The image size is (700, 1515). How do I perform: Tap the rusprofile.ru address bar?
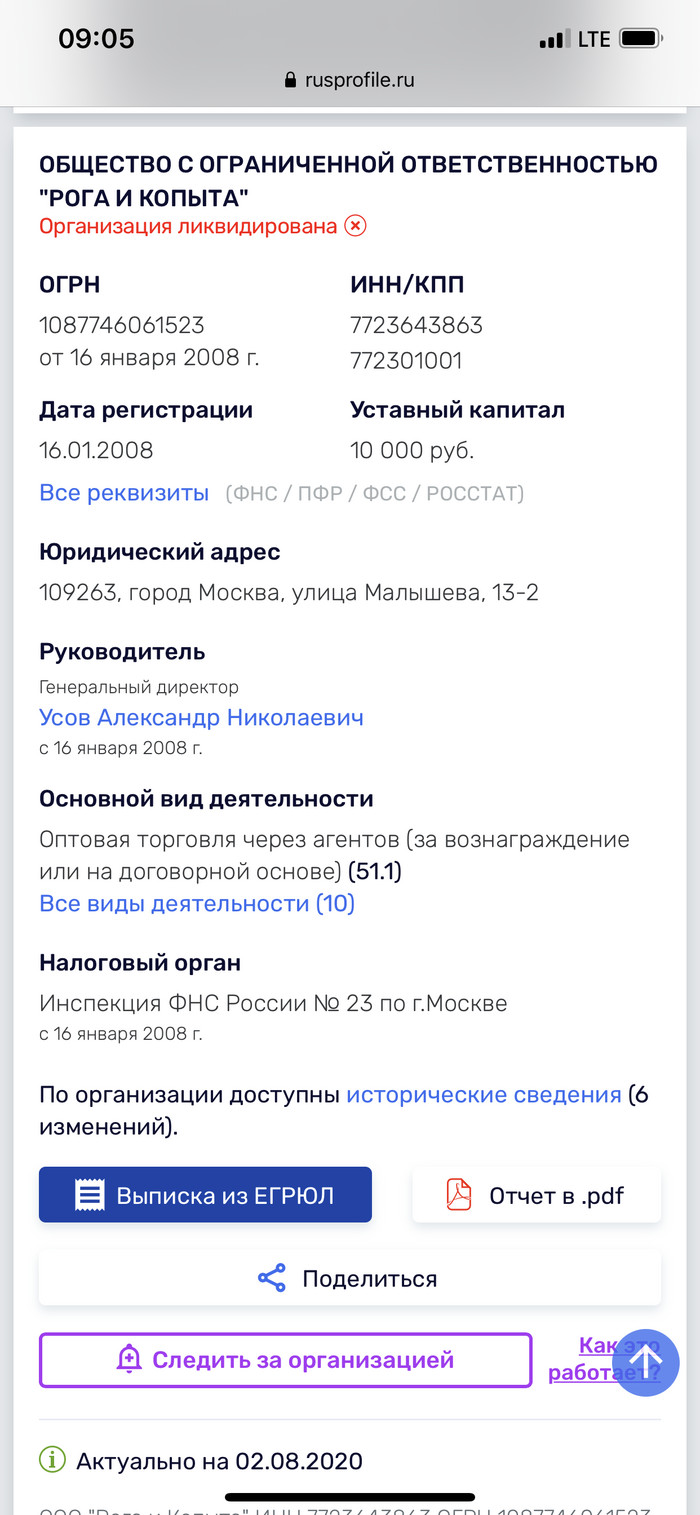click(x=350, y=80)
